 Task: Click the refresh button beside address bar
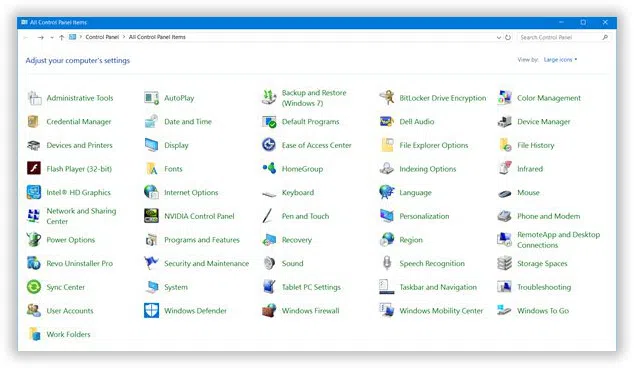(x=508, y=37)
